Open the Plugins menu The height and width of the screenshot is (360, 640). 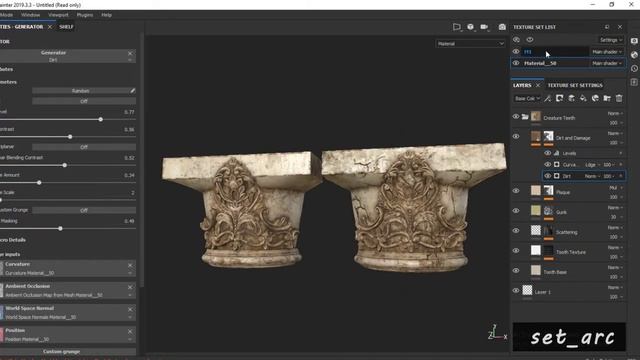(x=85, y=15)
